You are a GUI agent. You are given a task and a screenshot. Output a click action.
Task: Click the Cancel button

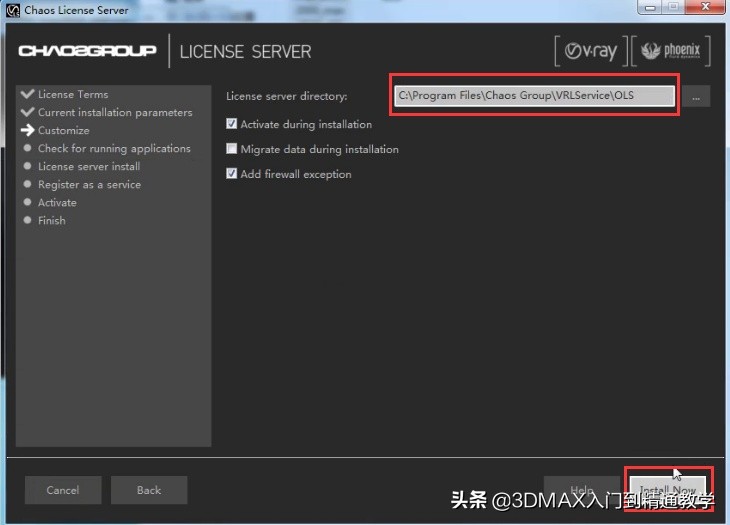tap(63, 490)
